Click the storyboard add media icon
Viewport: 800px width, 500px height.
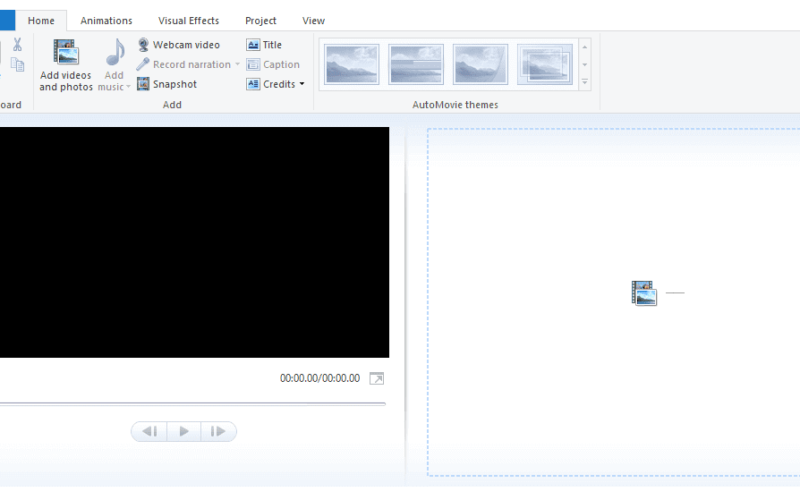click(644, 293)
